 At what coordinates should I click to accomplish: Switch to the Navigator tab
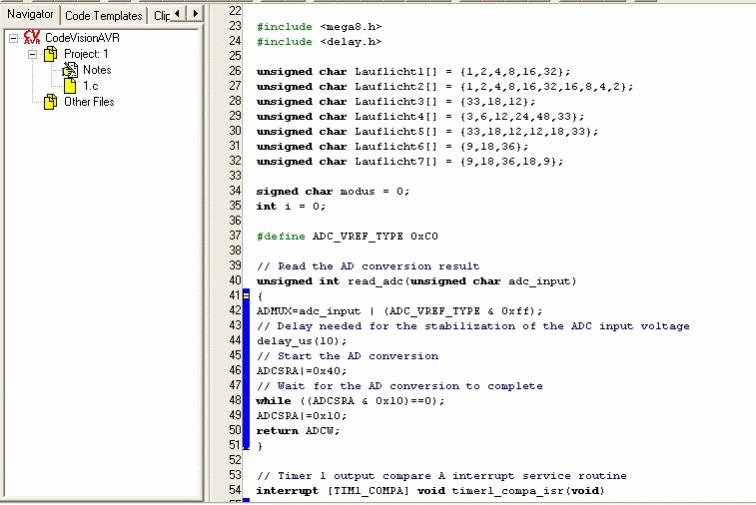coord(30,14)
